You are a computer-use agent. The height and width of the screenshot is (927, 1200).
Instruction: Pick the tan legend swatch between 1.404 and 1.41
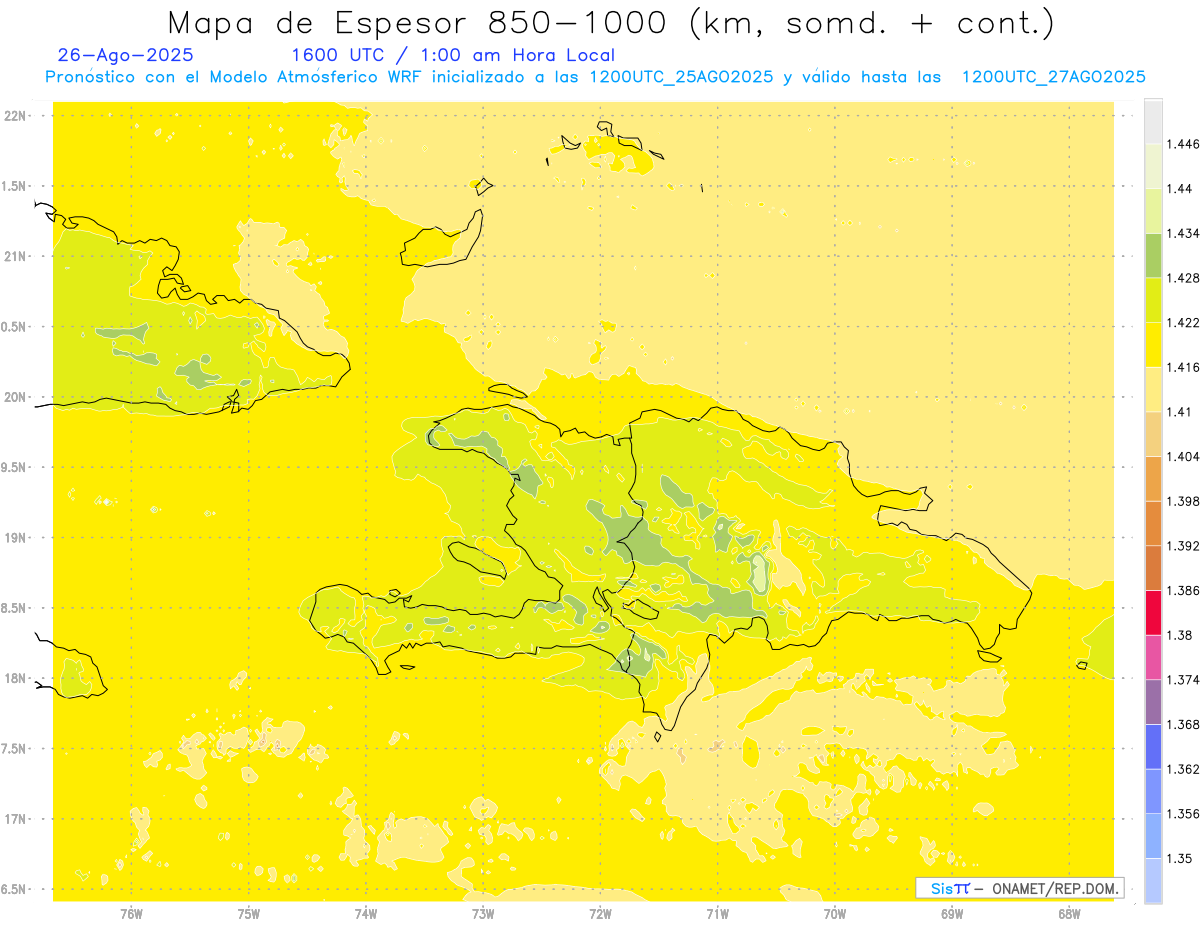1153,433
